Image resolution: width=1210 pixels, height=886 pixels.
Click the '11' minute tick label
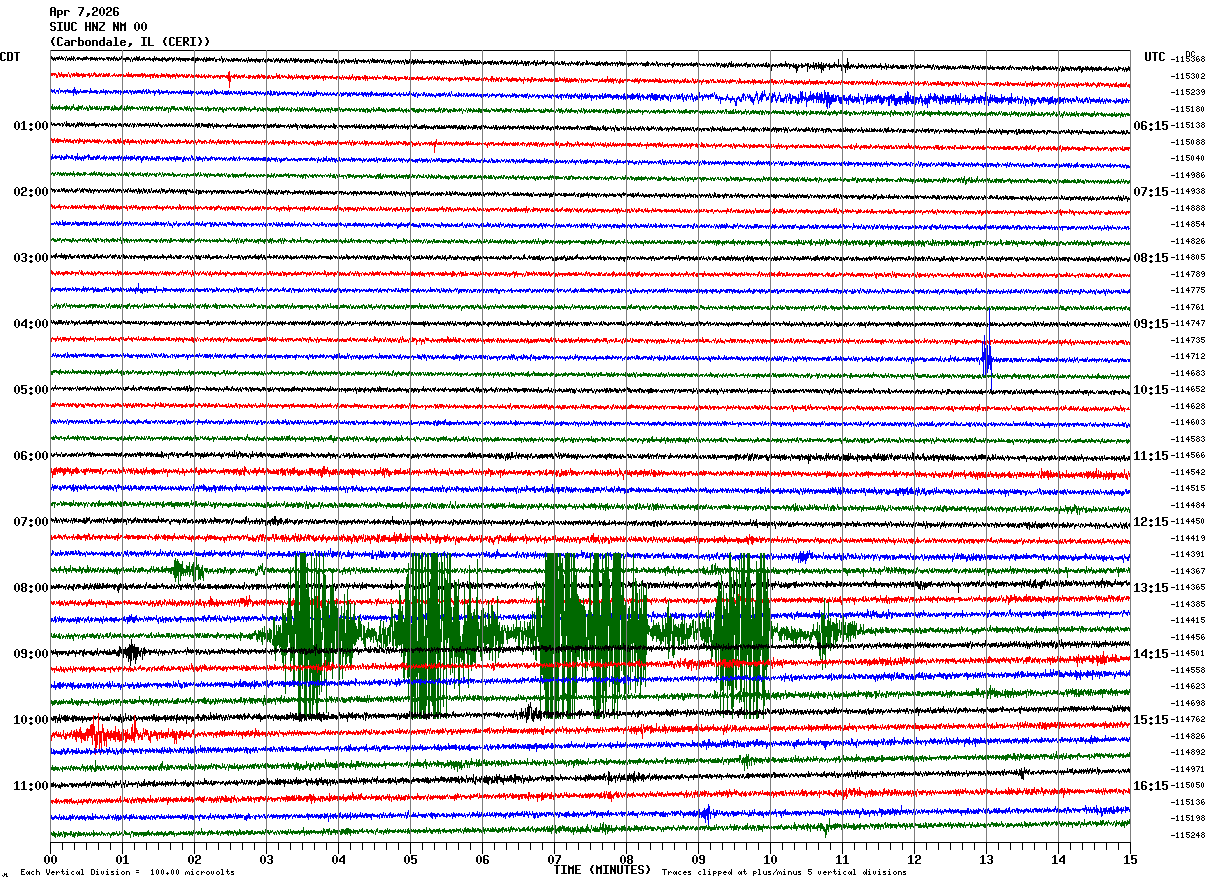pyautogui.click(x=842, y=859)
